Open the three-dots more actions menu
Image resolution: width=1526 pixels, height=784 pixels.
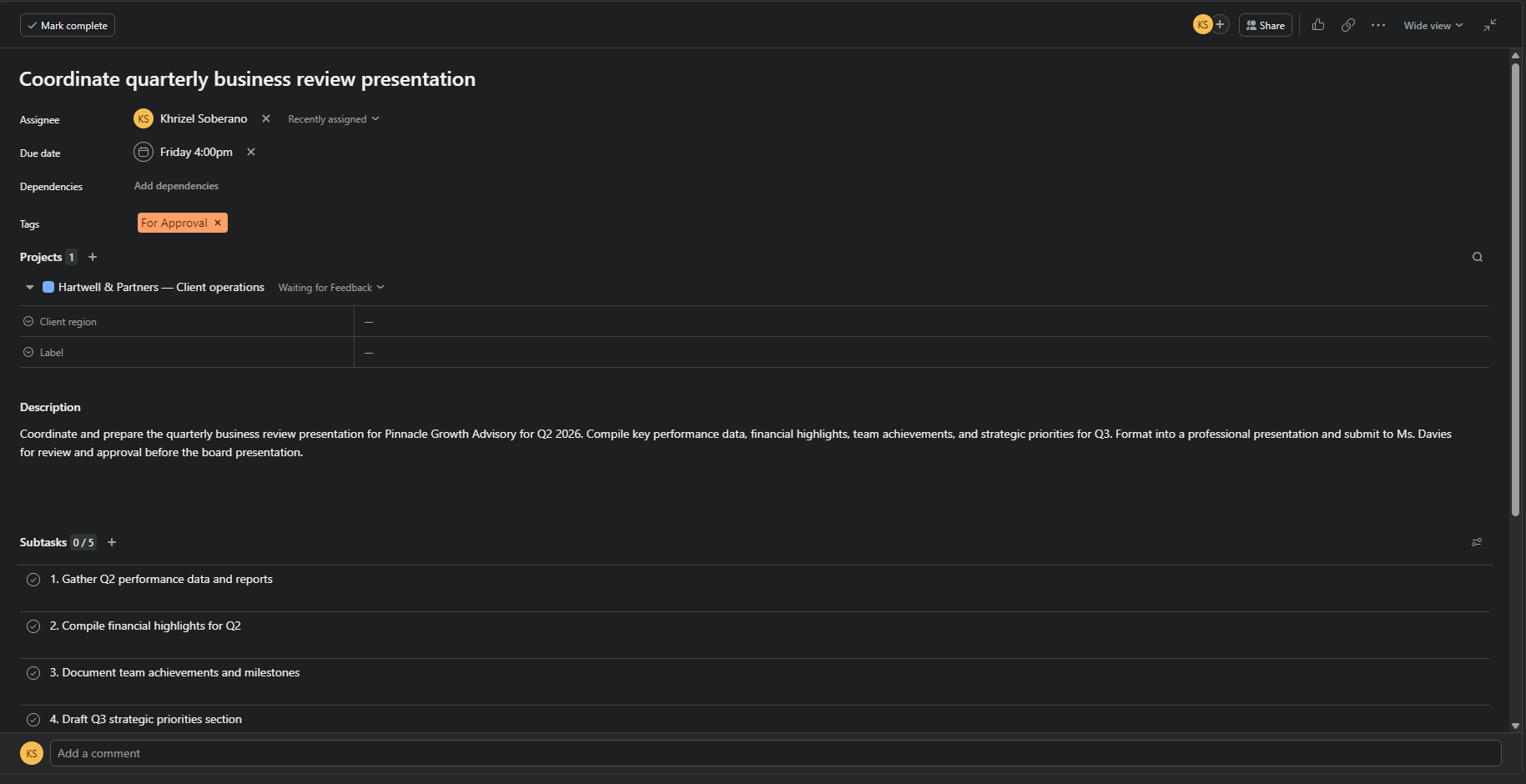1378,25
